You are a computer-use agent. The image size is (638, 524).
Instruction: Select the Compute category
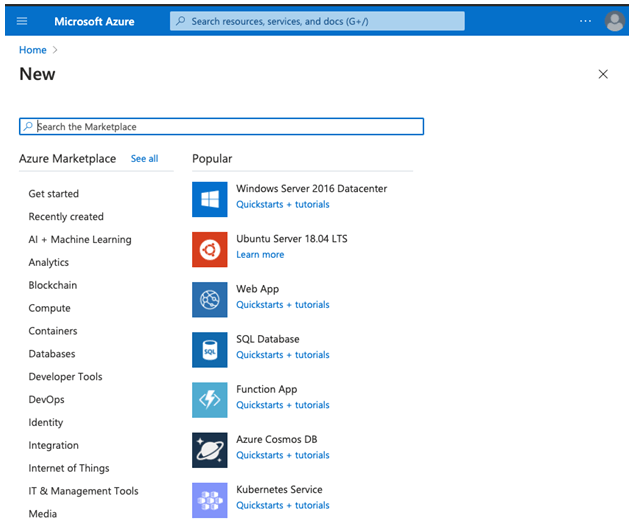[x=49, y=308]
